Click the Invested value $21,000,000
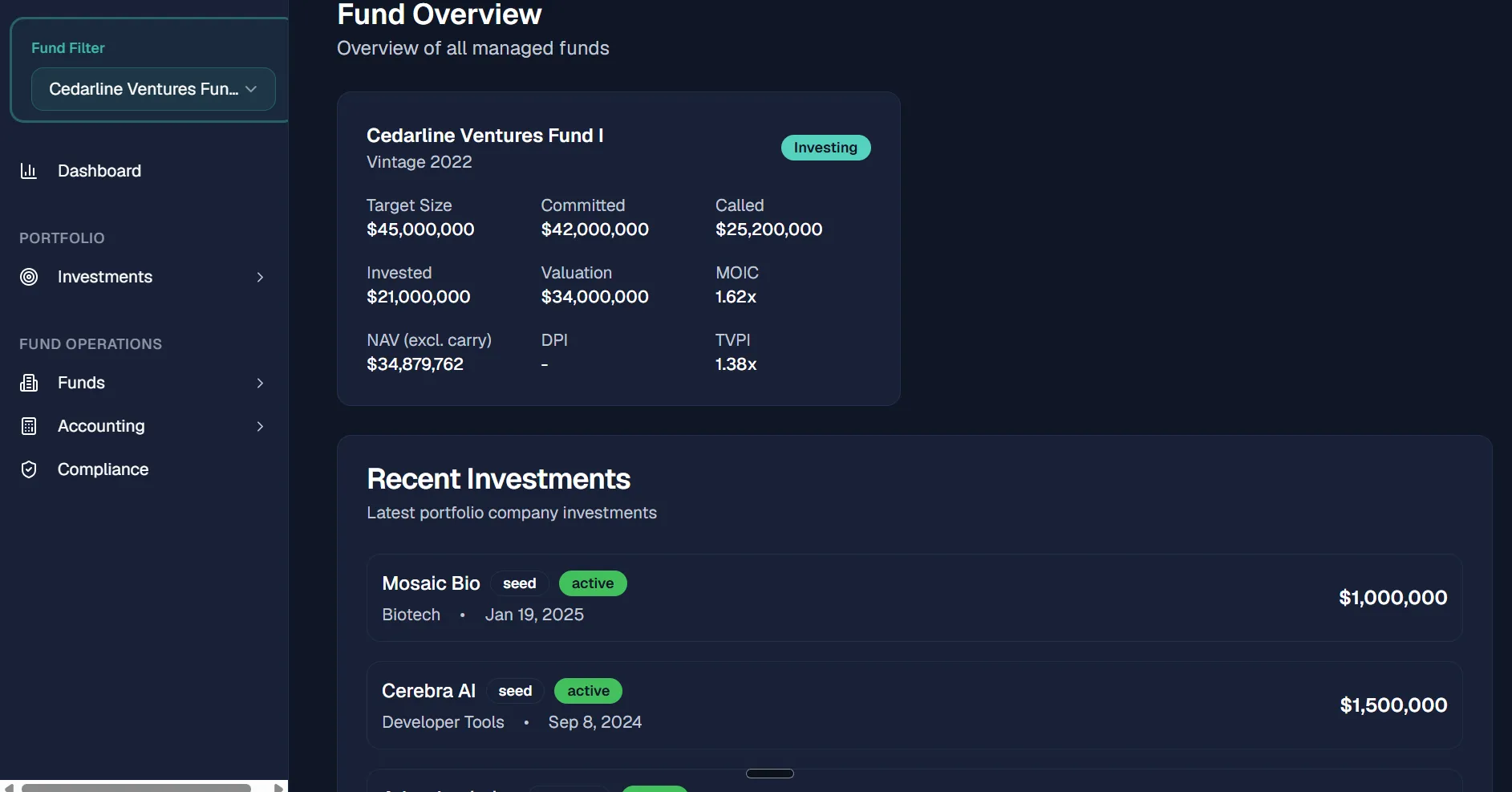1512x792 pixels. tap(419, 297)
